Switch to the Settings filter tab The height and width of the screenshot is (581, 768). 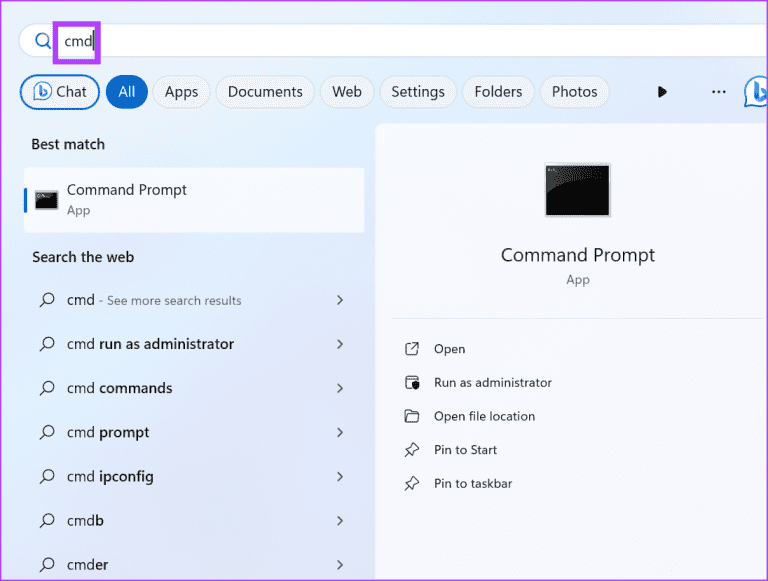click(x=417, y=92)
